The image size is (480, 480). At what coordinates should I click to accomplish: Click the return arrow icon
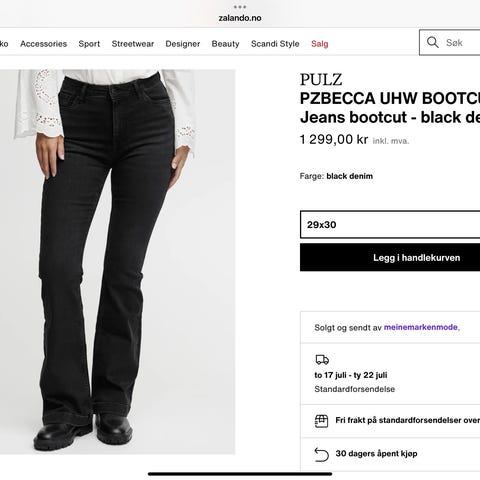pyautogui.click(x=322, y=454)
